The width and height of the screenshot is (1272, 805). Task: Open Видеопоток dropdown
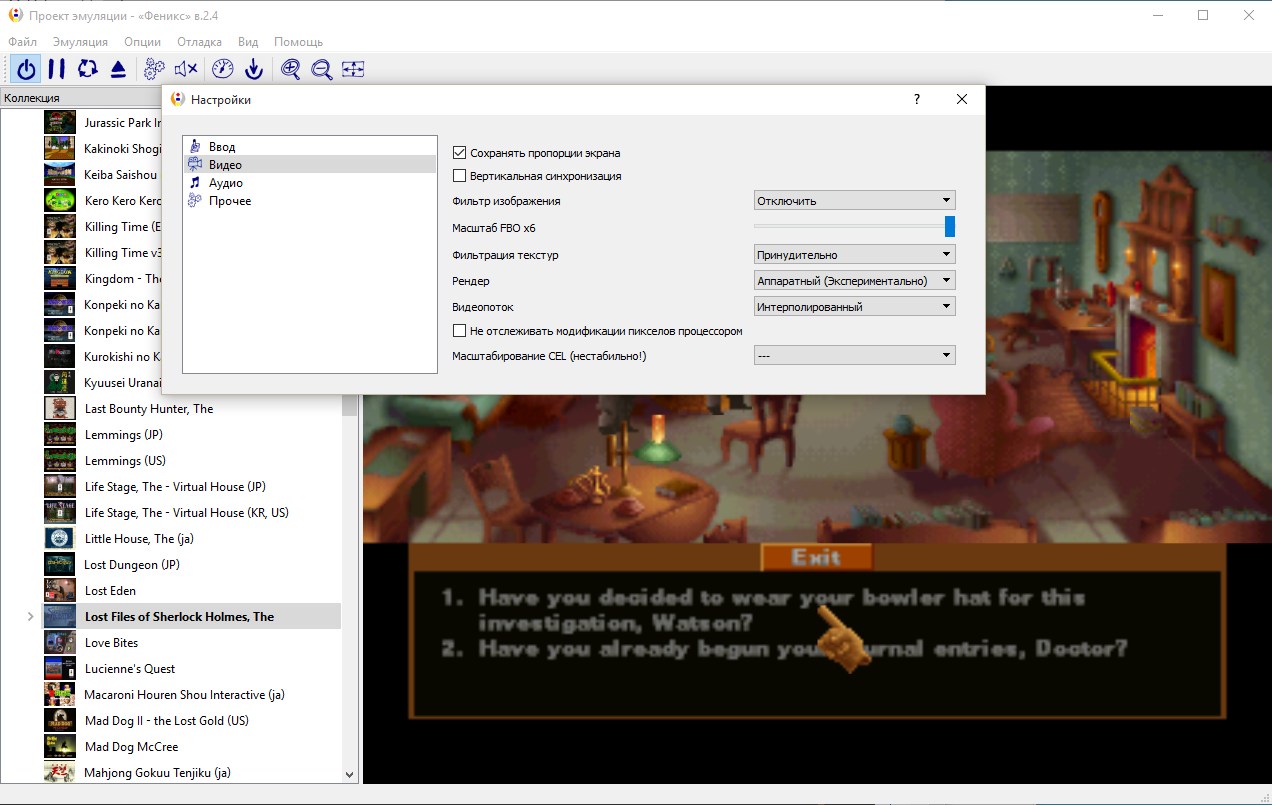tap(854, 306)
